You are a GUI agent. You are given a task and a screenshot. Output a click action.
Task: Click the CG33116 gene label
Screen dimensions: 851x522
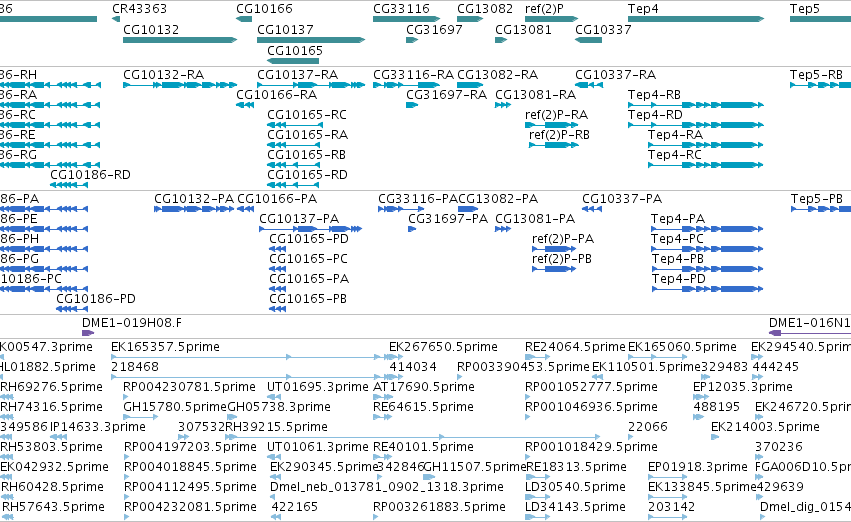click(x=402, y=9)
